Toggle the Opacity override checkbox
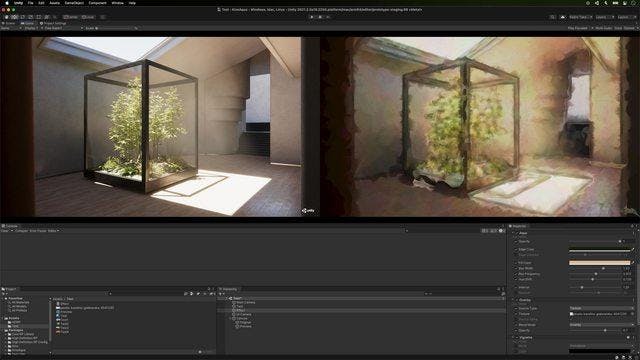The height and width of the screenshot is (360, 640). (x=516, y=241)
